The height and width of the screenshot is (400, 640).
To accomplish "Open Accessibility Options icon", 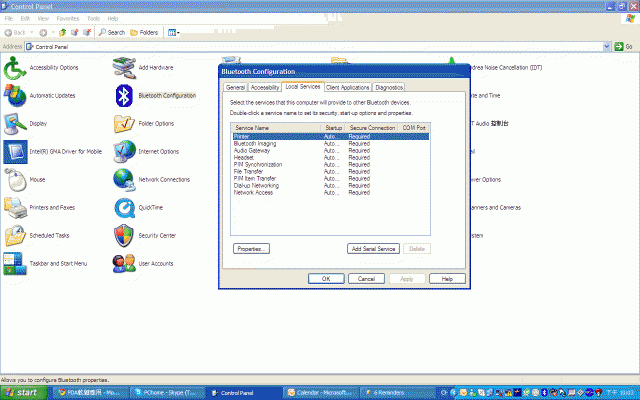I will 16,68.
